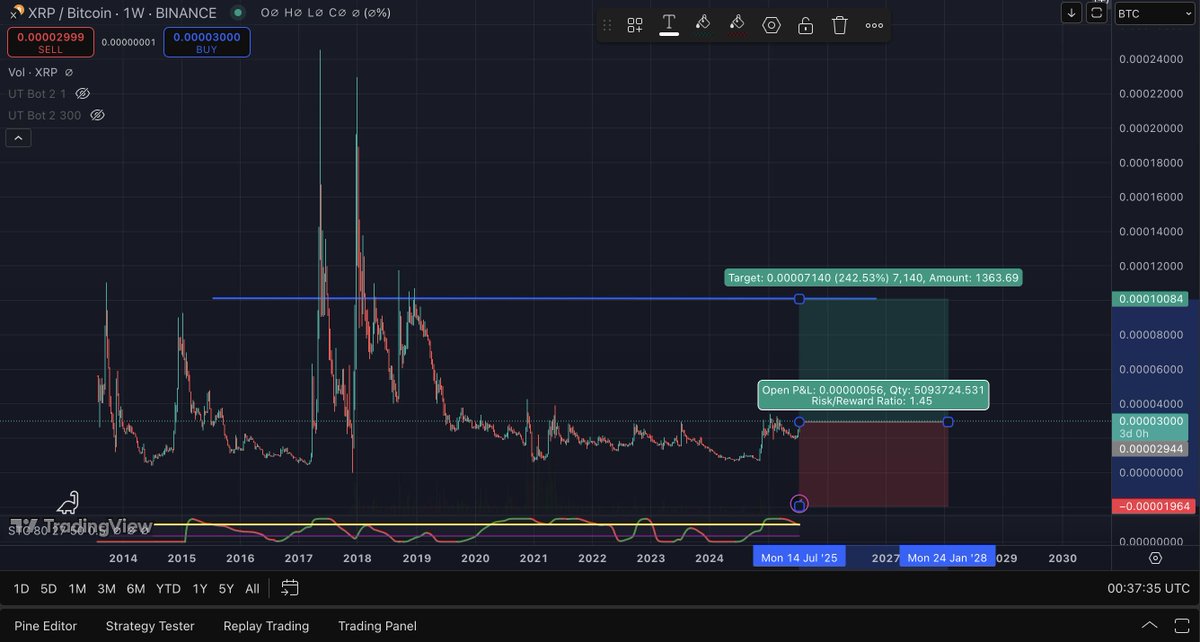The width and height of the screenshot is (1200, 642).
Task: Open the go-to-date calendar icon
Action: tap(290, 588)
